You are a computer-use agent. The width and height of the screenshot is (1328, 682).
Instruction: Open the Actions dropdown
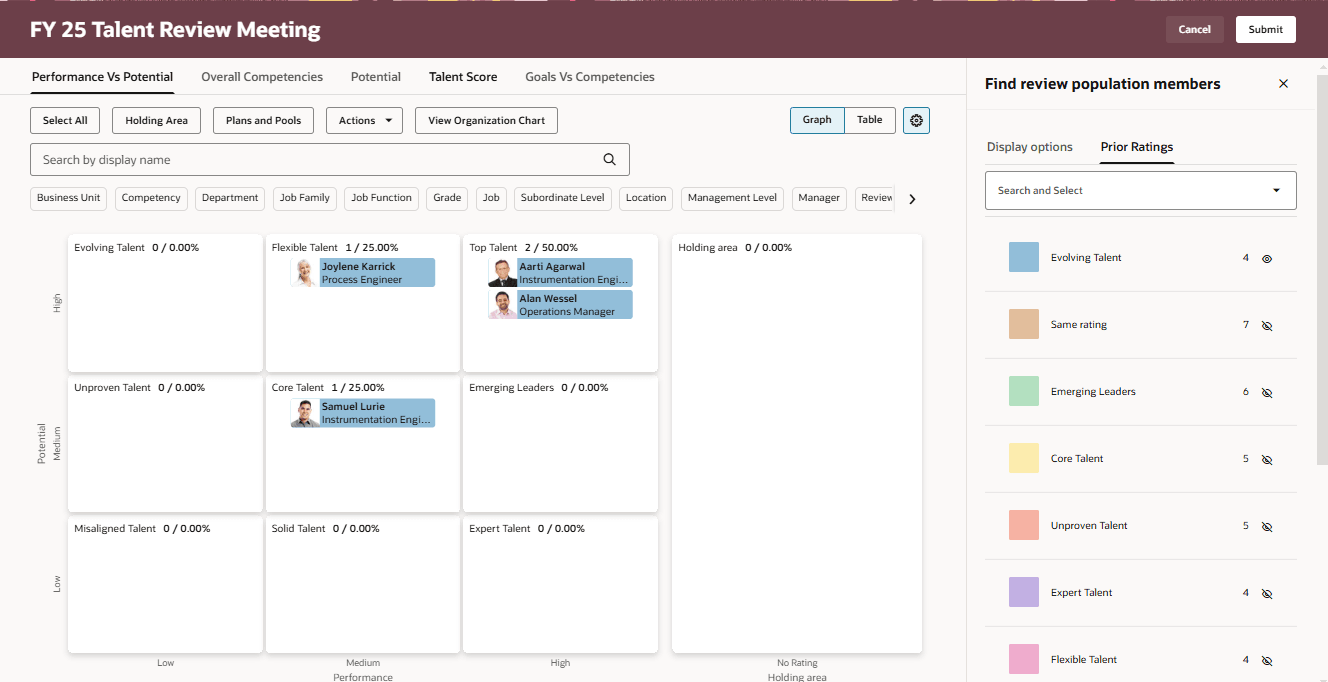364,119
